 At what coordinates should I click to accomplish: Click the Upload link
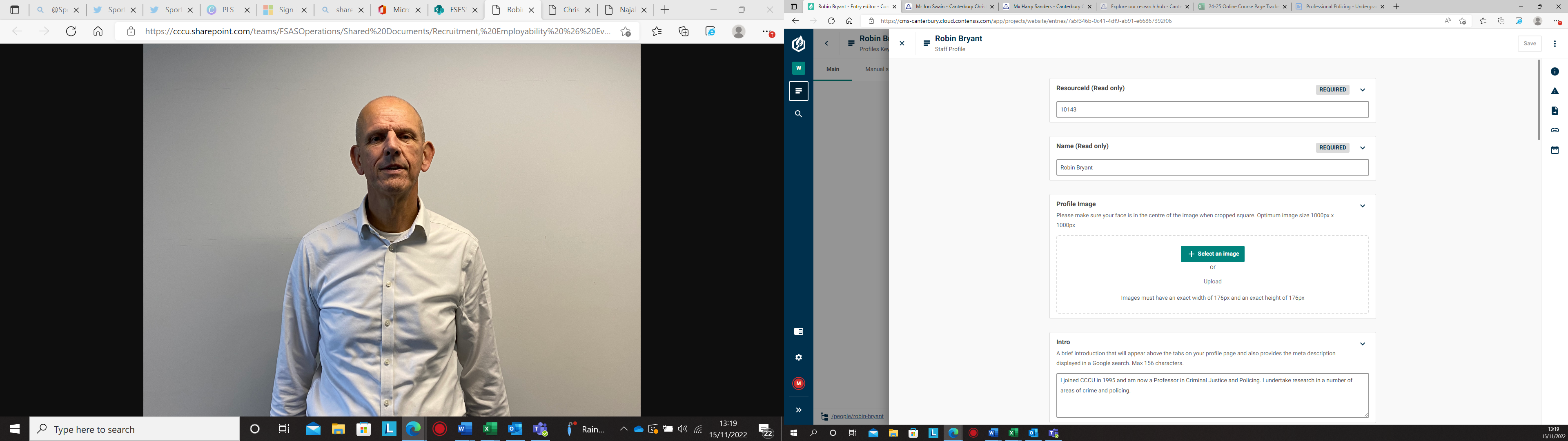[x=1212, y=281]
